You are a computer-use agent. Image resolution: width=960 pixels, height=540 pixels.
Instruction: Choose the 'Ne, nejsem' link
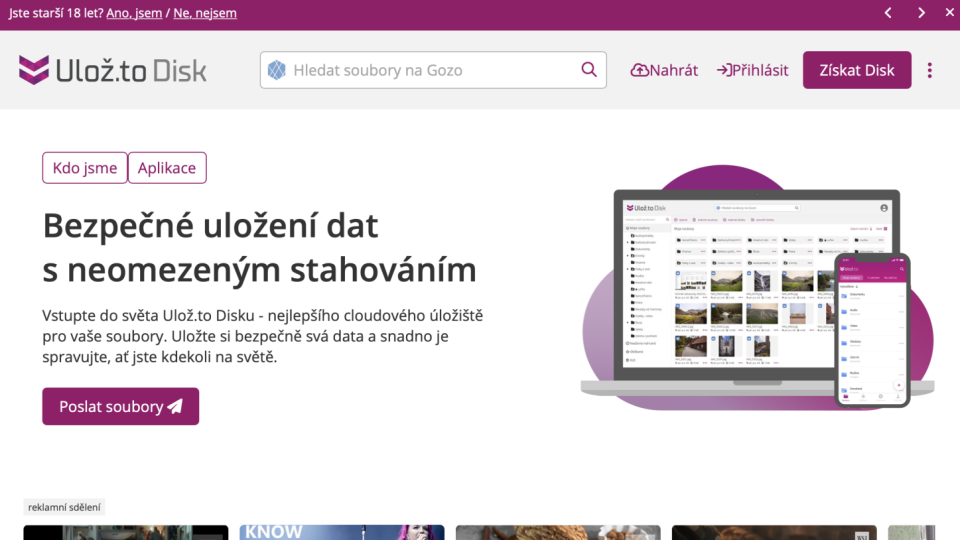[x=205, y=13]
